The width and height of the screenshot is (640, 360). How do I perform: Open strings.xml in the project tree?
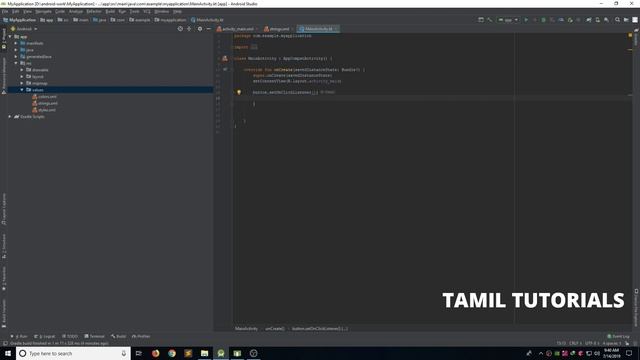coord(44,103)
